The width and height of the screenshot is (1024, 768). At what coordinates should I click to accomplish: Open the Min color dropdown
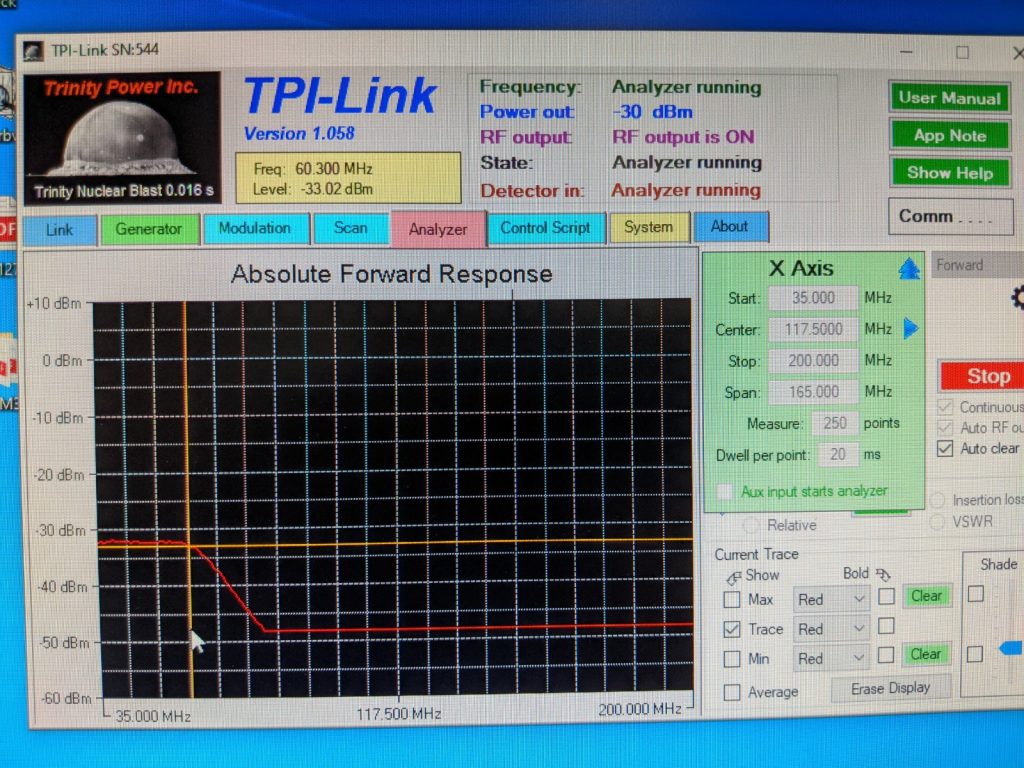[831, 659]
